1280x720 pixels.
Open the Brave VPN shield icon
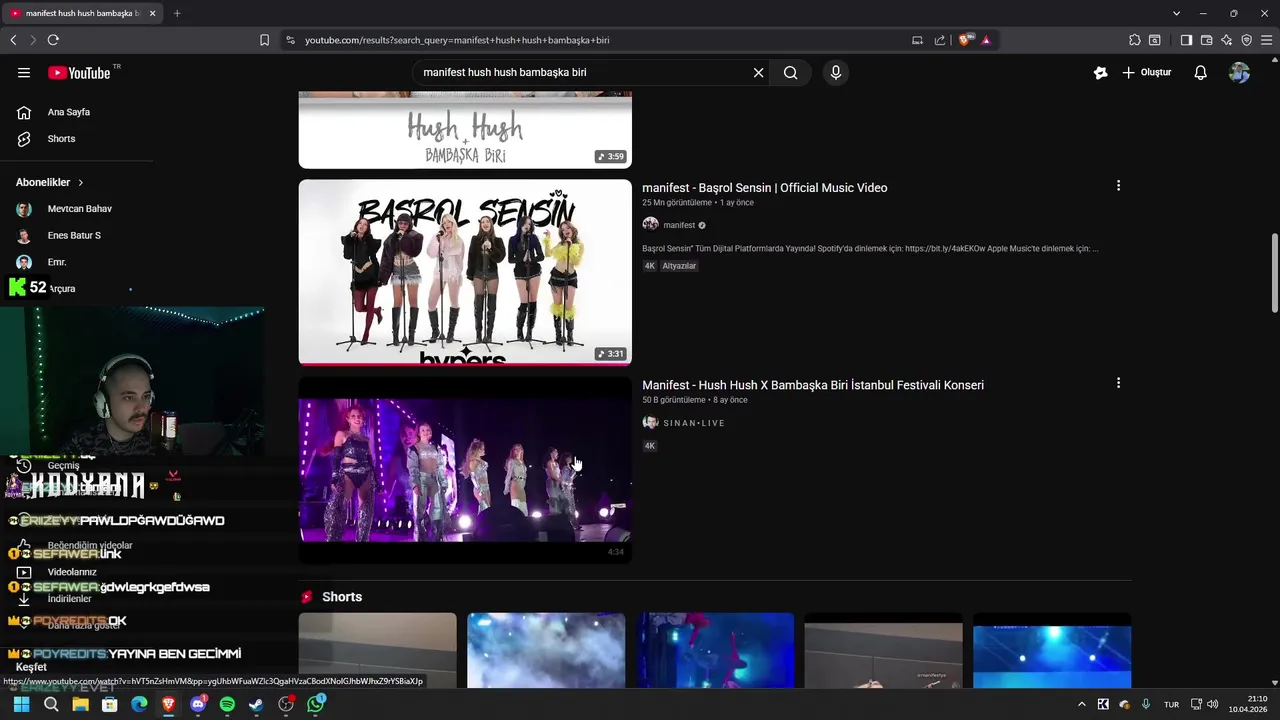pos(1246,40)
